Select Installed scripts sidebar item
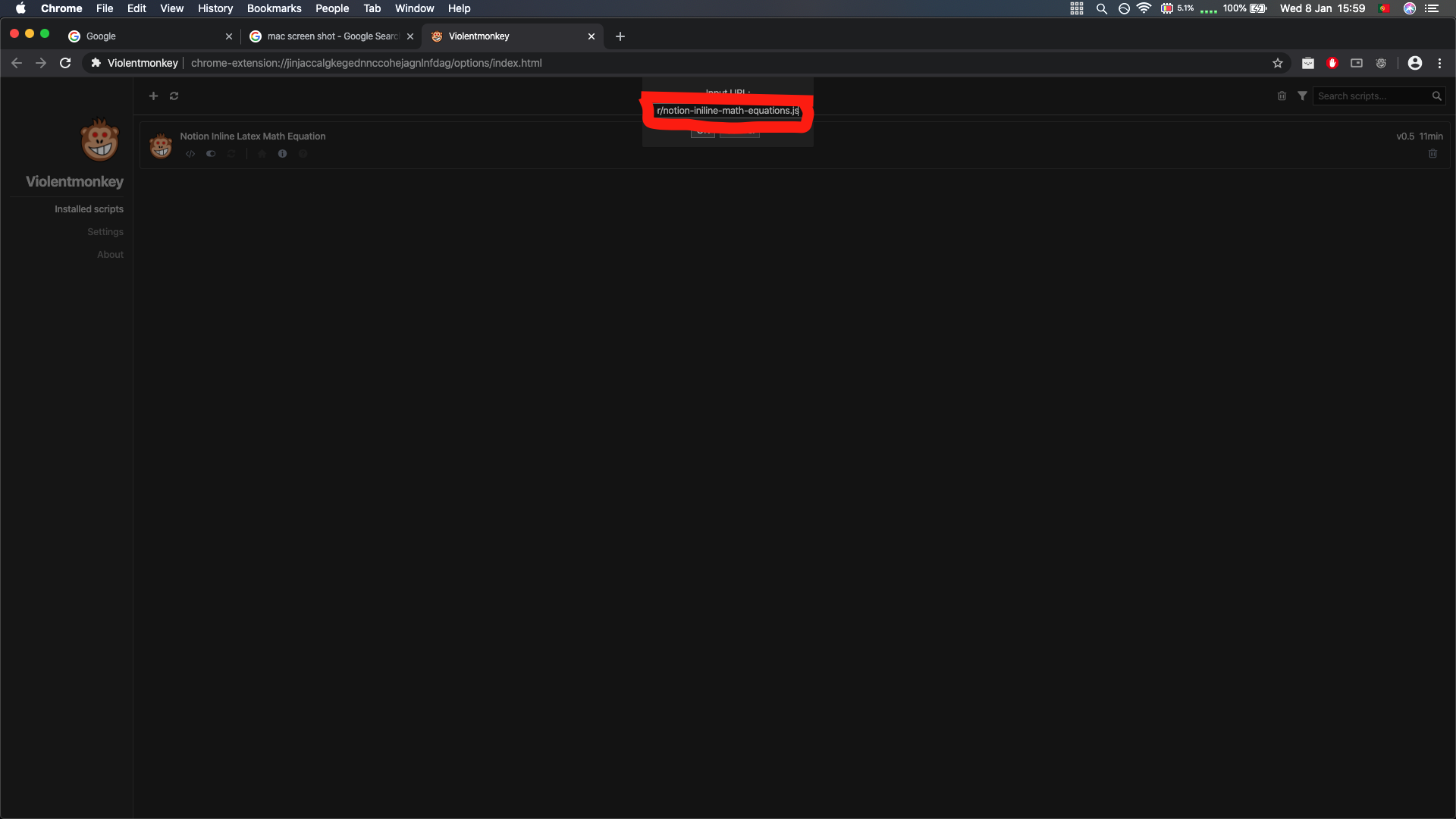Viewport: 1456px width, 819px height. 89,209
